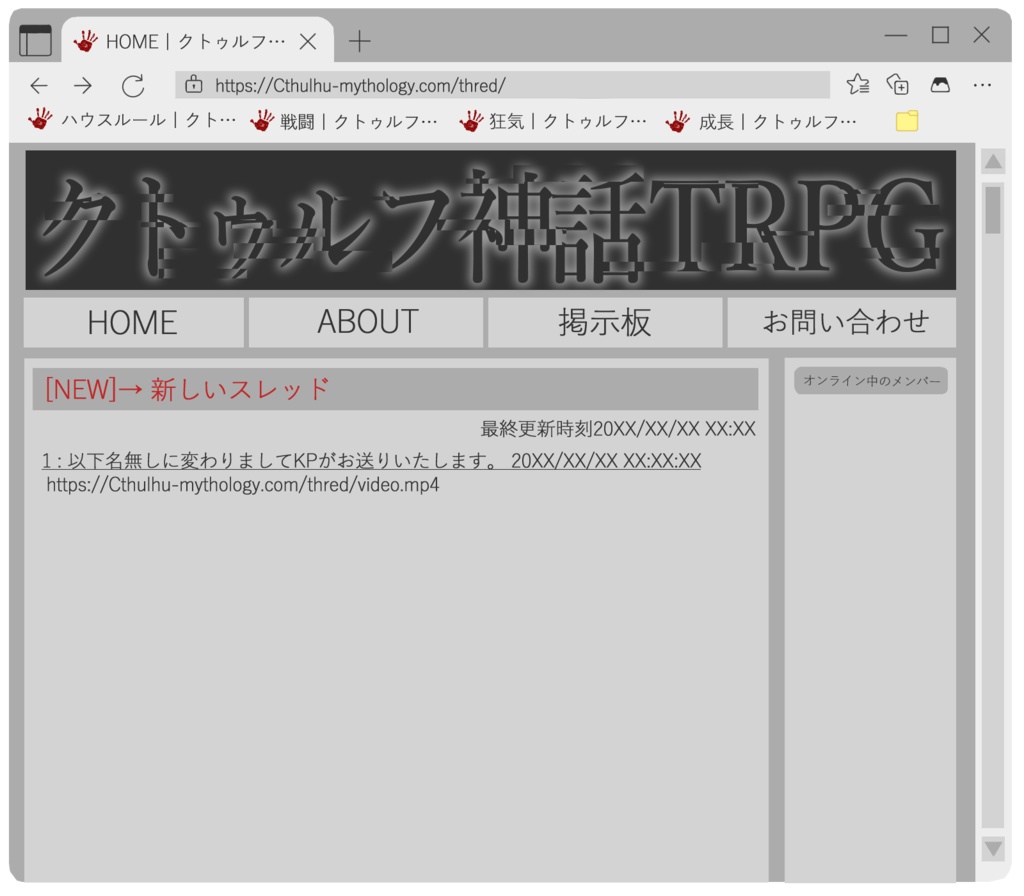This screenshot has height=896, width=1024.
Task: Open the browser settings menu with the ellipsis
Action: (981, 85)
